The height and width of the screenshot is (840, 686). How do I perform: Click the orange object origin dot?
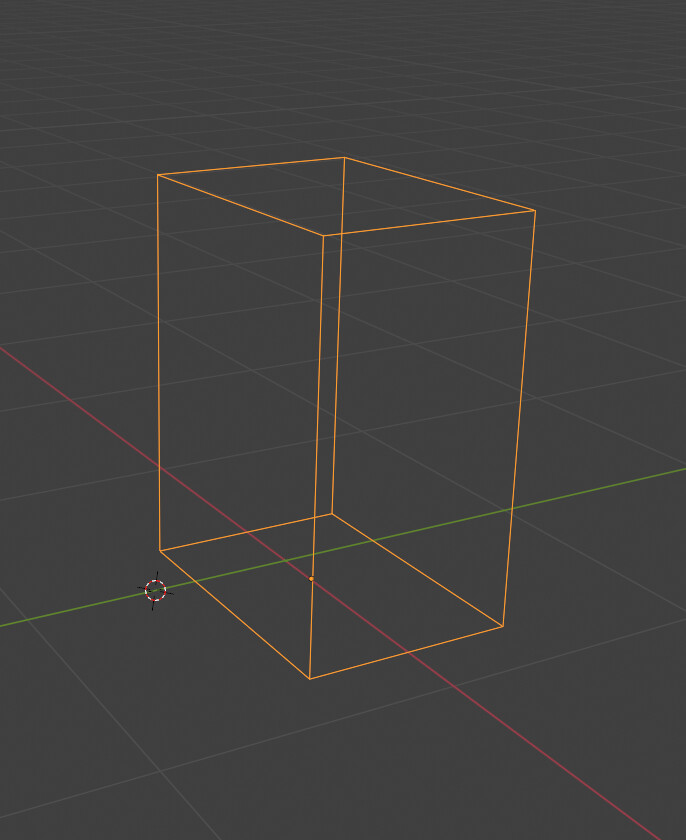pyautogui.click(x=312, y=579)
